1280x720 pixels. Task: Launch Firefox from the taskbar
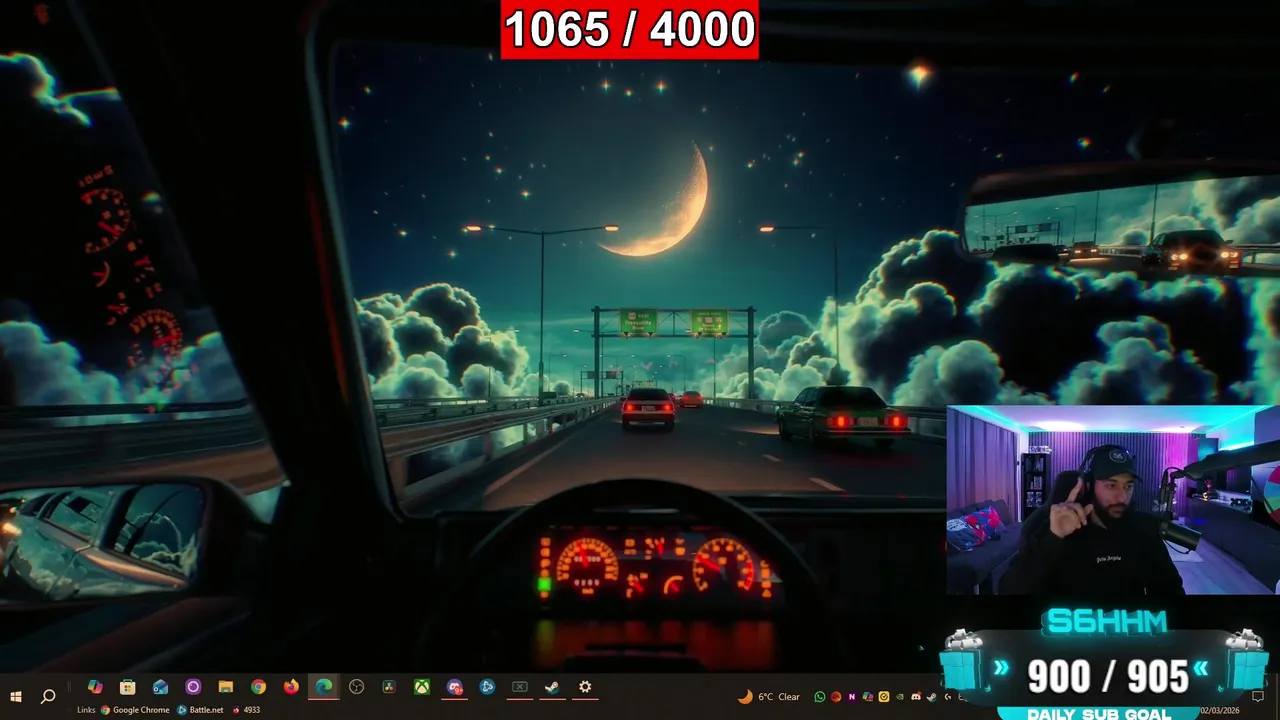pyautogui.click(x=291, y=687)
